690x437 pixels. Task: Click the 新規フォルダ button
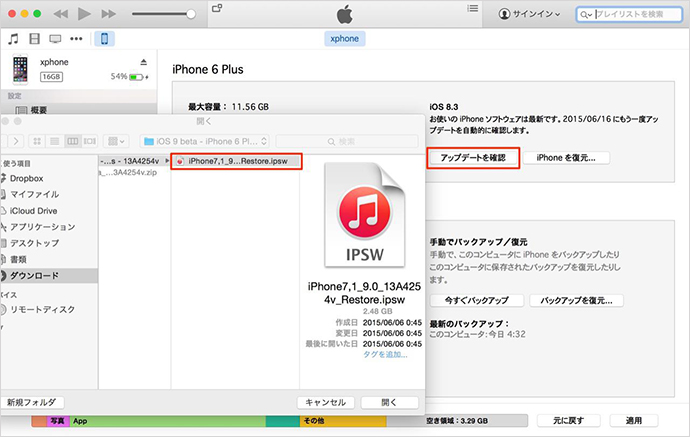(32, 402)
